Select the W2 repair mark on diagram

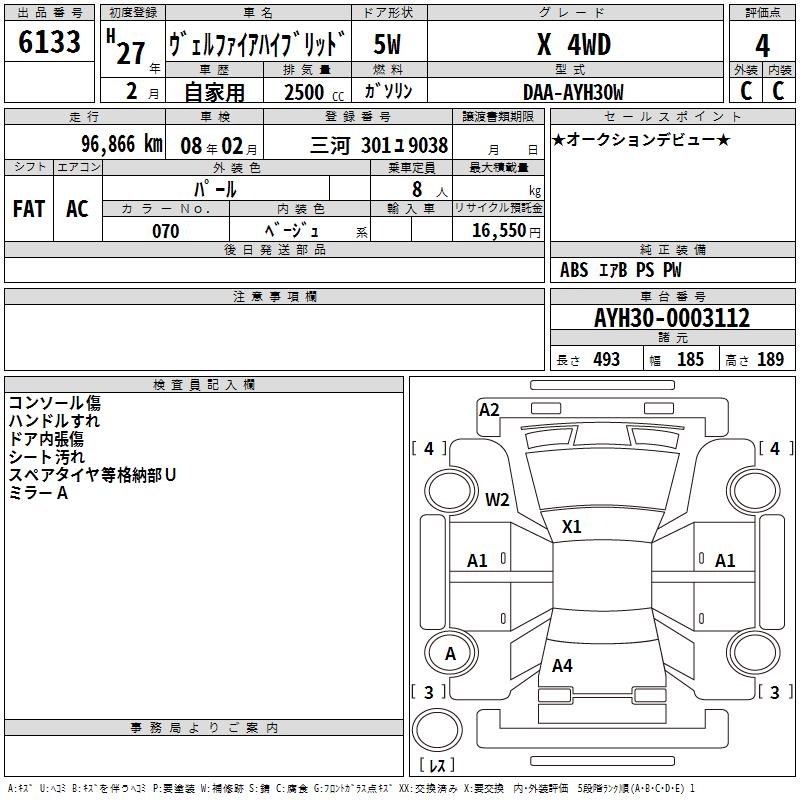click(x=497, y=499)
